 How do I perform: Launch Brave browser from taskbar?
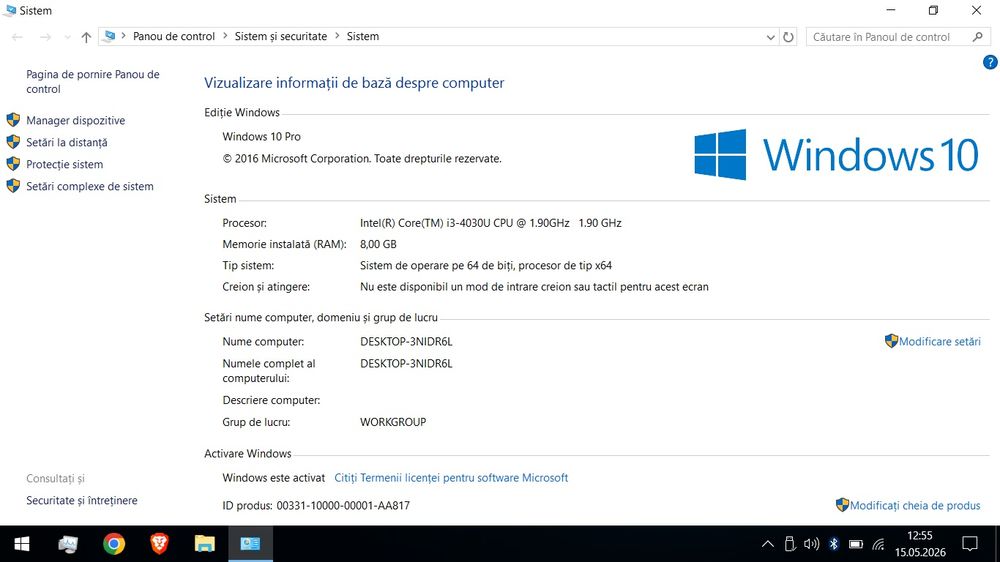(x=159, y=544)
